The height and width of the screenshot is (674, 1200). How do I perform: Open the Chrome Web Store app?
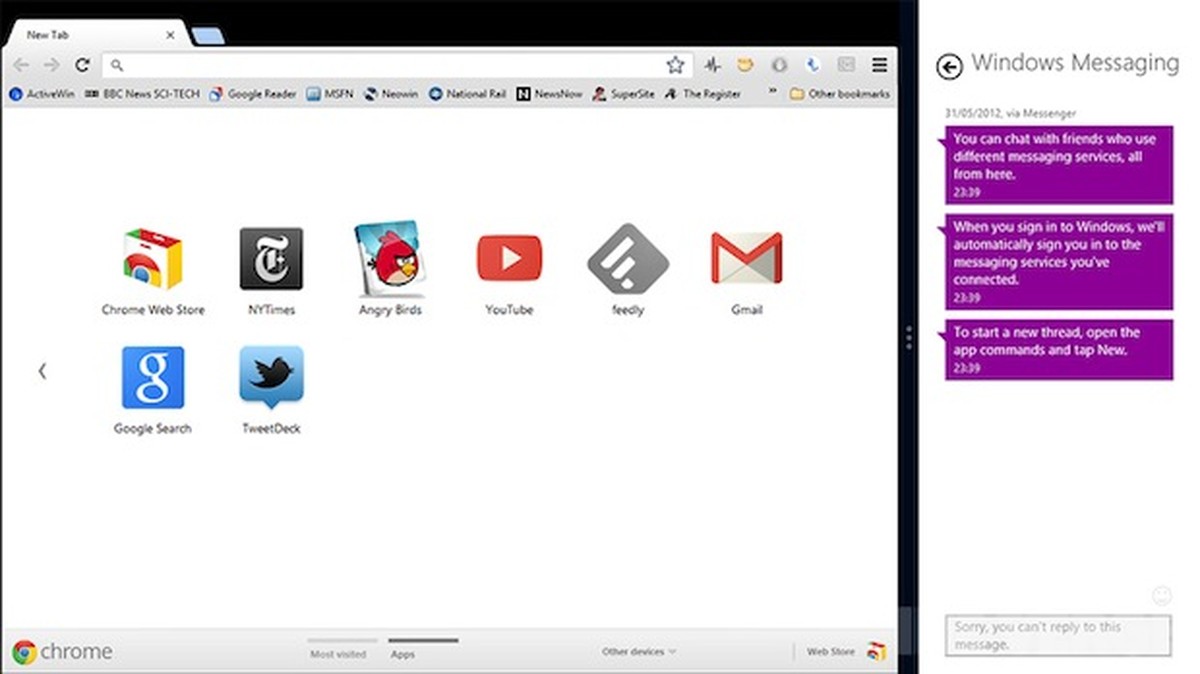pyautogui.click(x=152, y=259)
